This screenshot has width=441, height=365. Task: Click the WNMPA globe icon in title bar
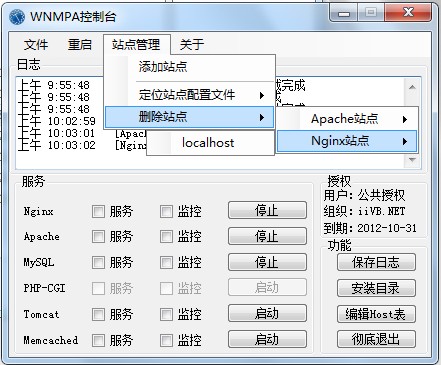click(x=17, y=16)
